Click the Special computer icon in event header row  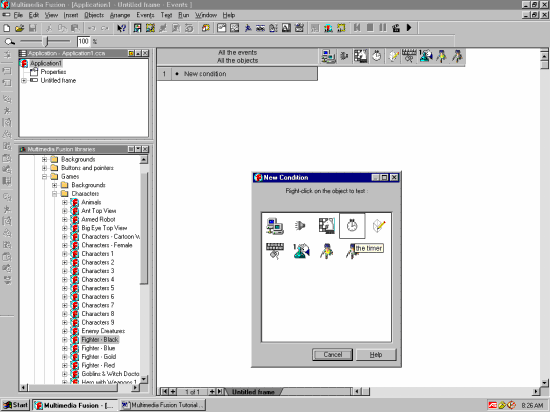pyautogui.click(x=329, y=57)
